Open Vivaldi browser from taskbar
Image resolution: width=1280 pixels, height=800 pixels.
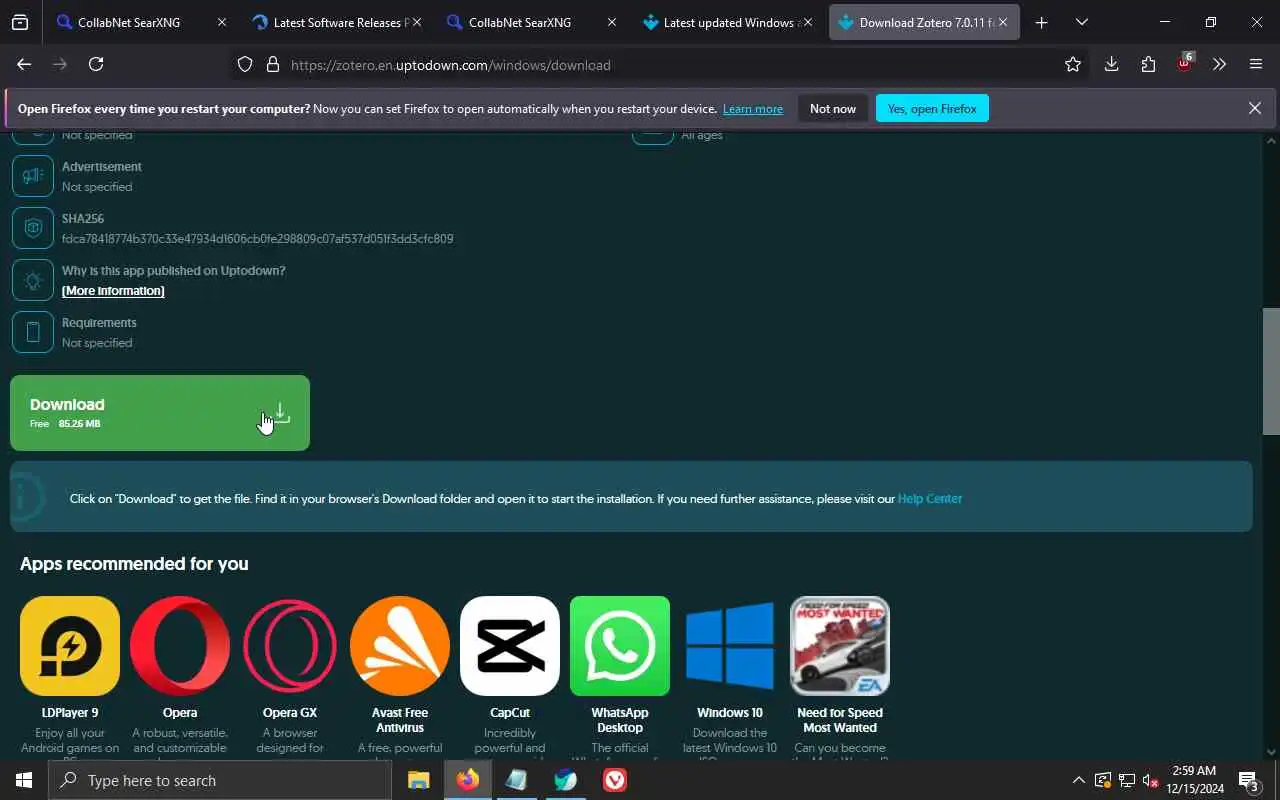615,780
